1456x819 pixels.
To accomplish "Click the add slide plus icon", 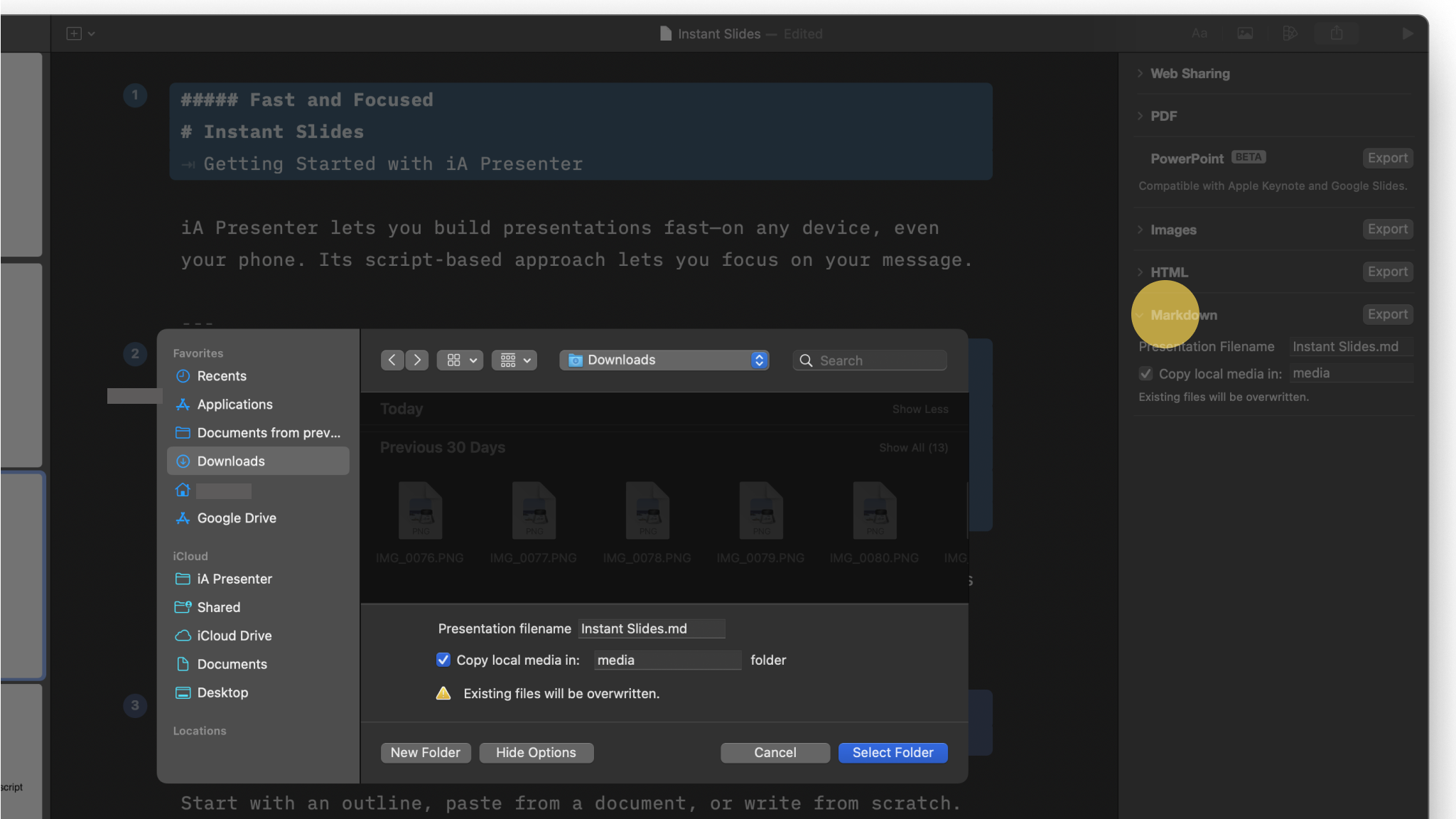I will 74,33.
